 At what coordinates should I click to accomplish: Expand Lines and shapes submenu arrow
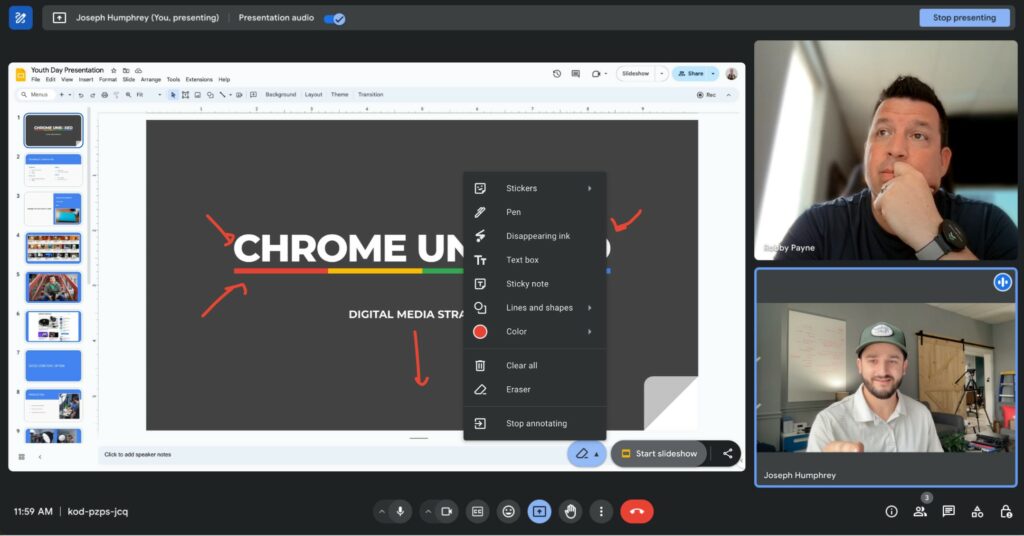[589, 307]
